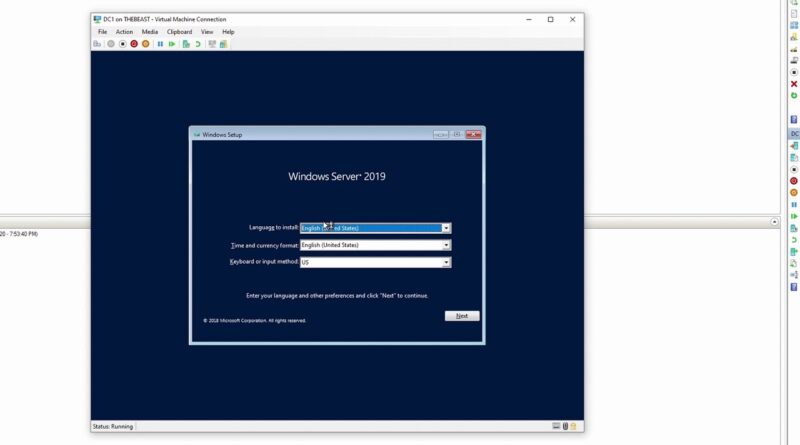Click the red Shut Down toolbar icon

[134, 44]
